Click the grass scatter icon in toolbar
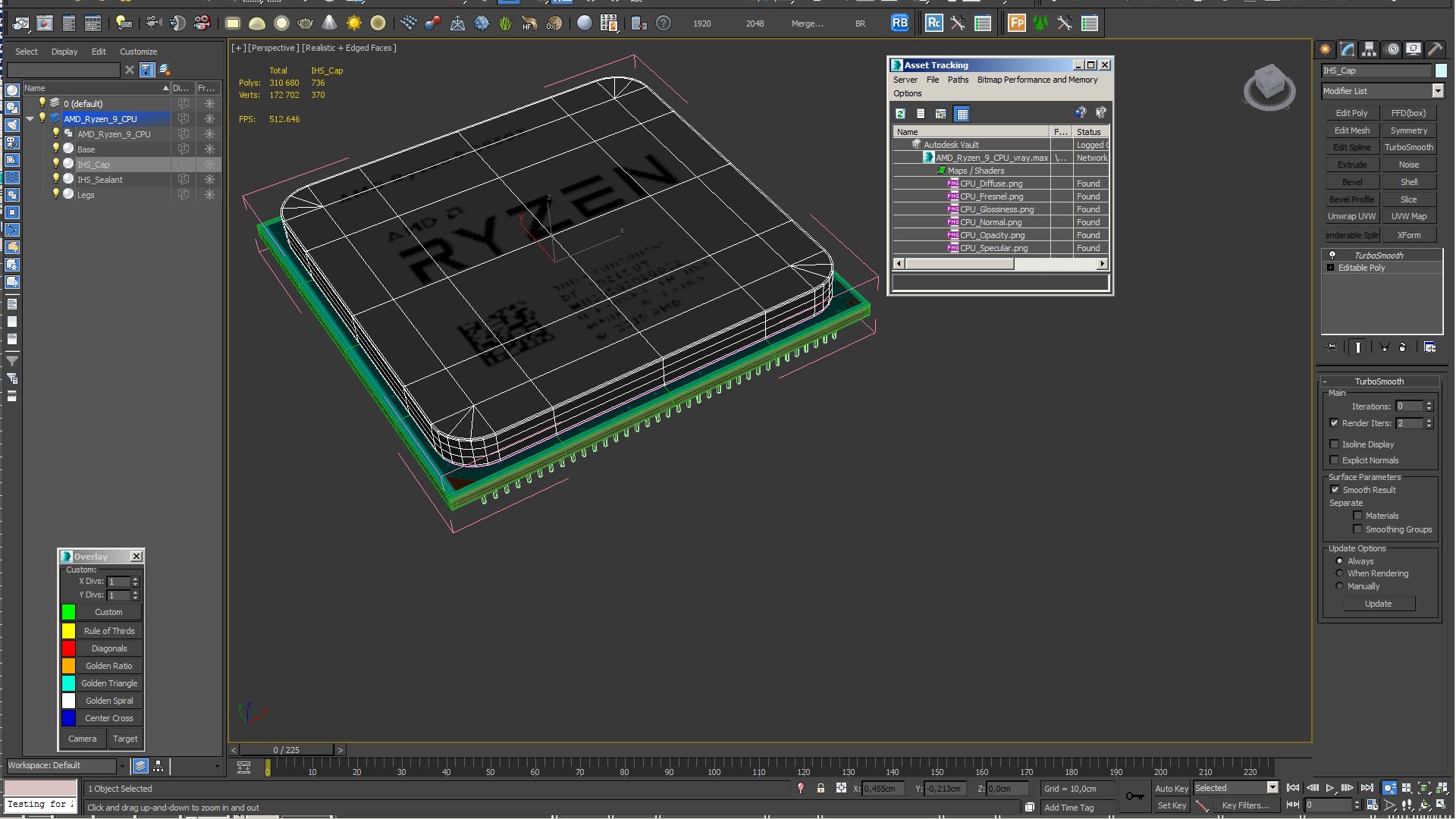Viewport: 1456px width, 819px height. pyautogui.click(x=506, y=24)
